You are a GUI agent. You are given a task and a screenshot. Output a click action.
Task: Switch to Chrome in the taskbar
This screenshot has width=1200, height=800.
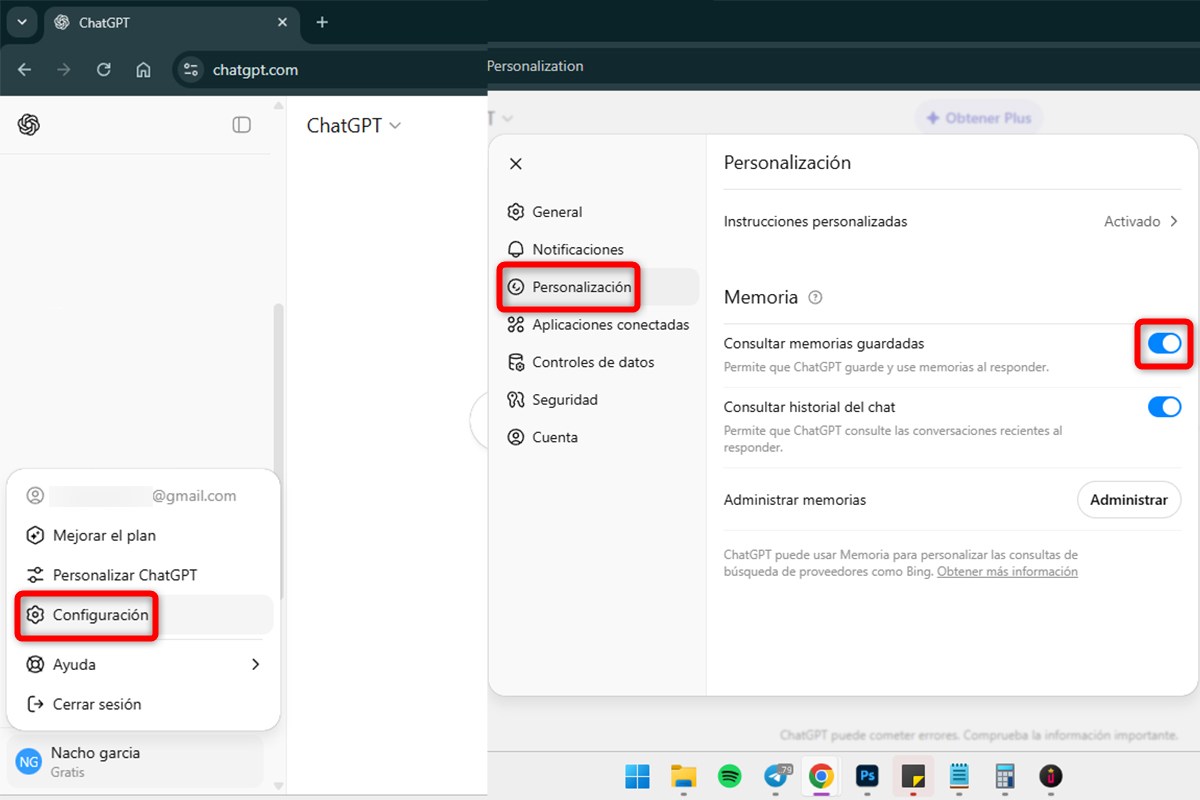pos(821,776)
